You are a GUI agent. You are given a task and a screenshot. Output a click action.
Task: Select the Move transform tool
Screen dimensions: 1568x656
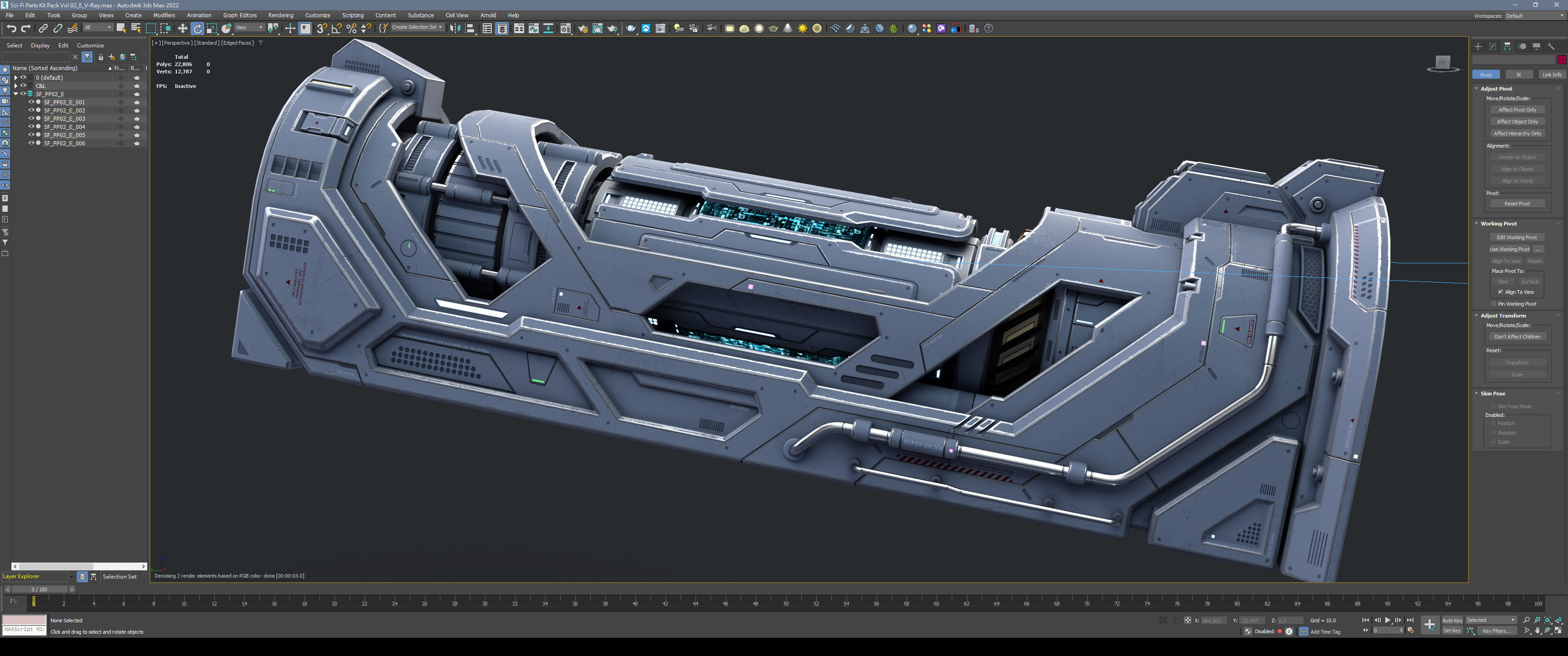tap(182, 29)
